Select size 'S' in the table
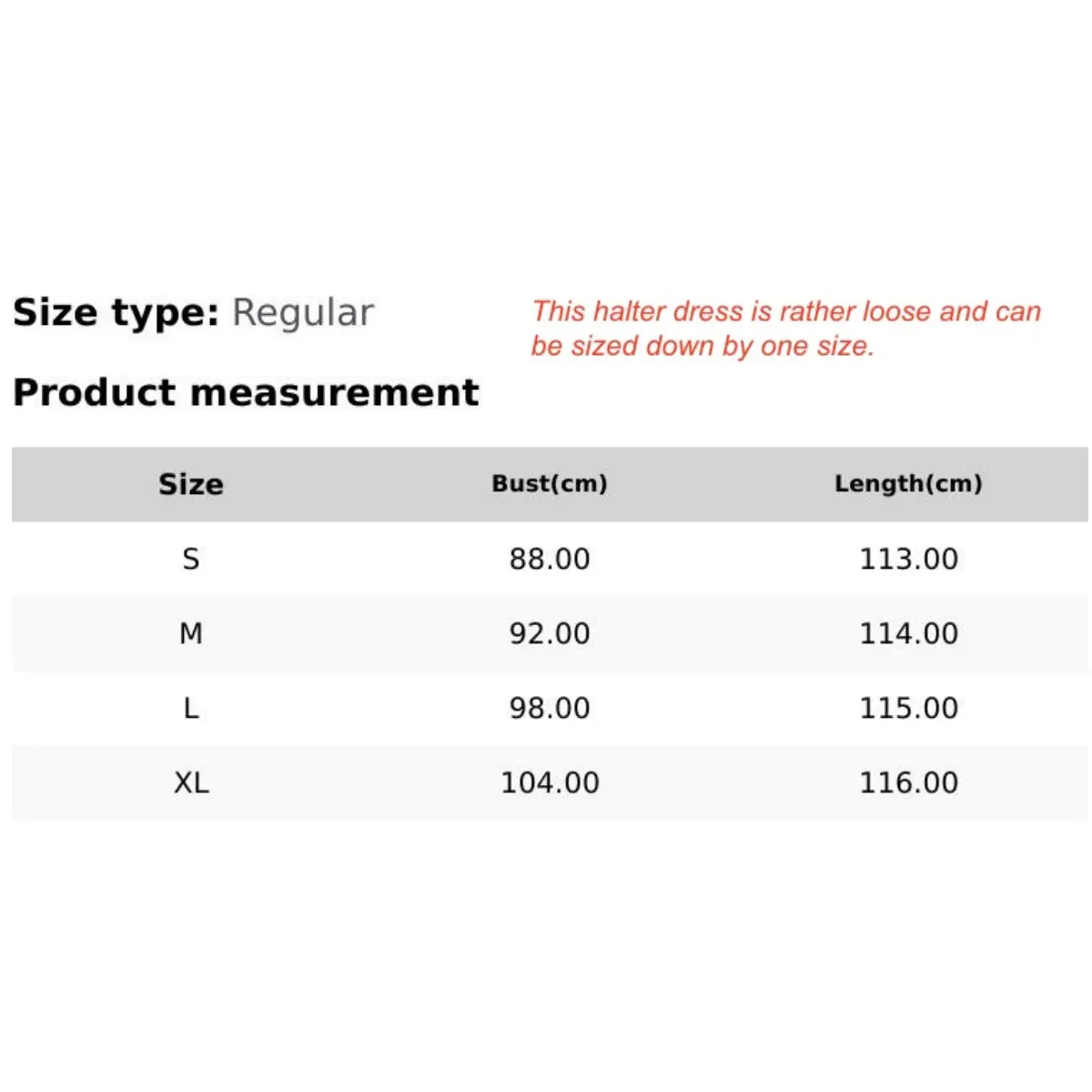The width and height of the screenshot is (1092, 1092). coord(190,559)
